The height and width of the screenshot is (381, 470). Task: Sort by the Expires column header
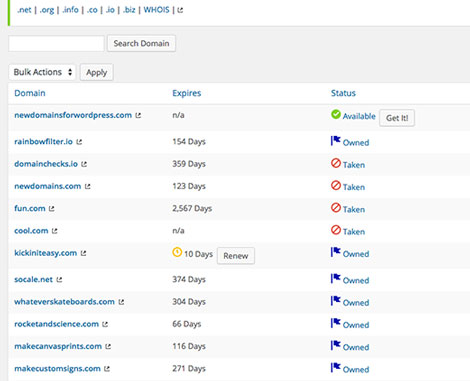click(x=187, y=93)
